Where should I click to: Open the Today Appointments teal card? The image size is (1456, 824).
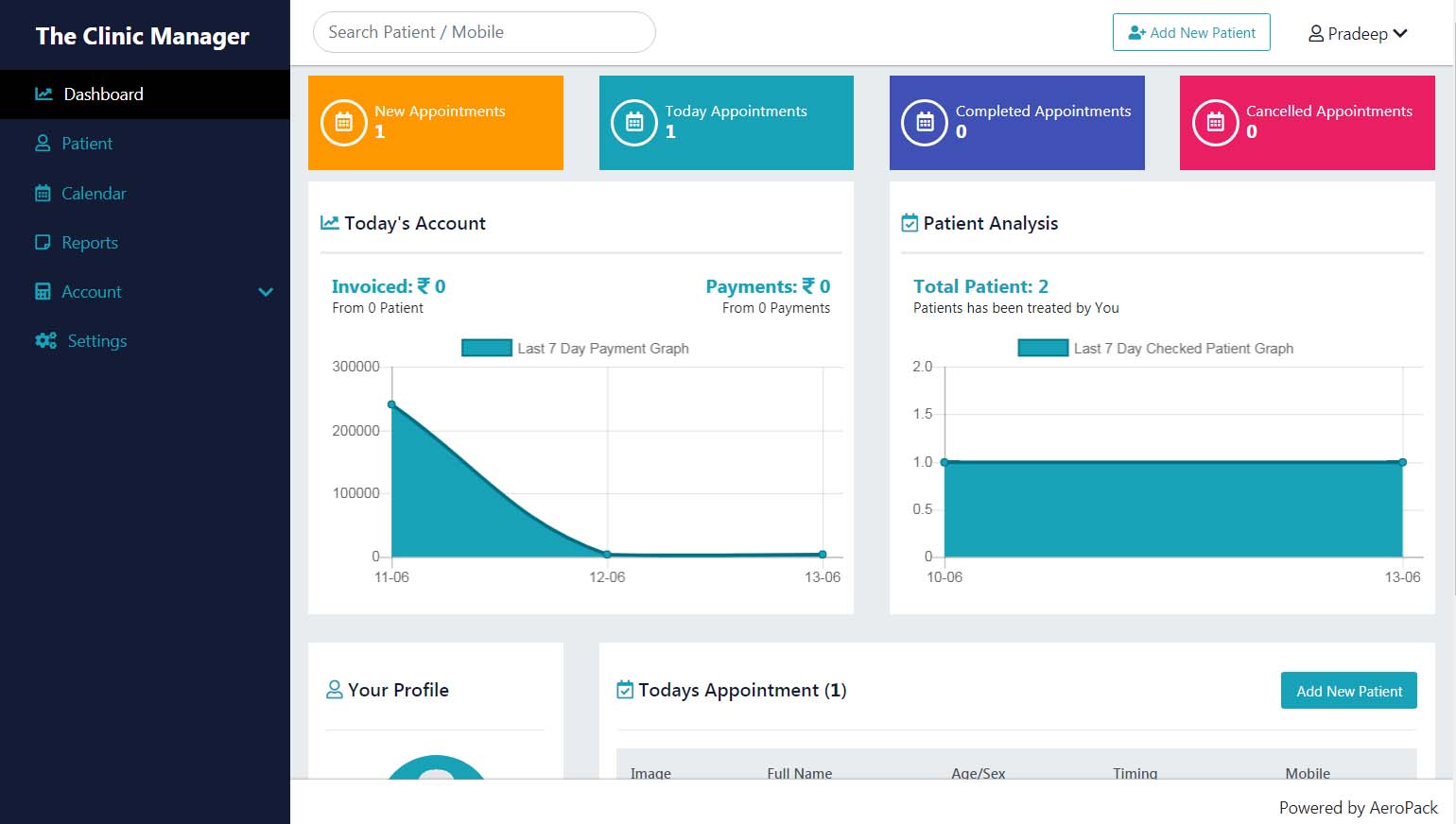(726, 123)
